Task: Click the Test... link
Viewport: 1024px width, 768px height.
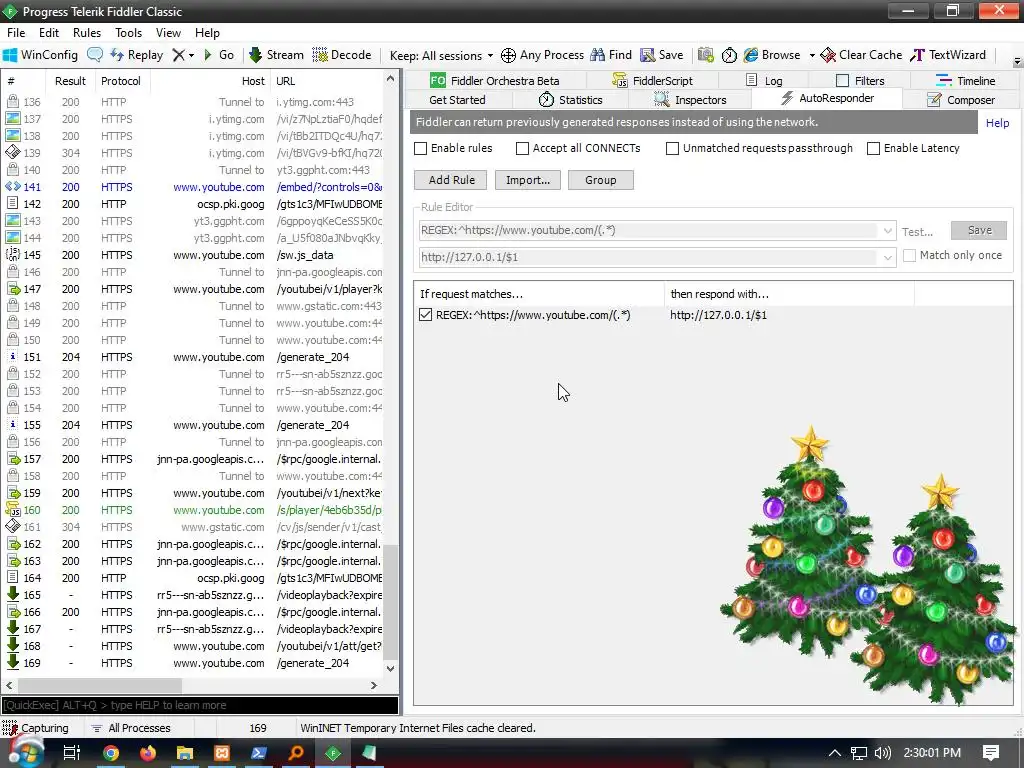Action: [x=917, y=232]
